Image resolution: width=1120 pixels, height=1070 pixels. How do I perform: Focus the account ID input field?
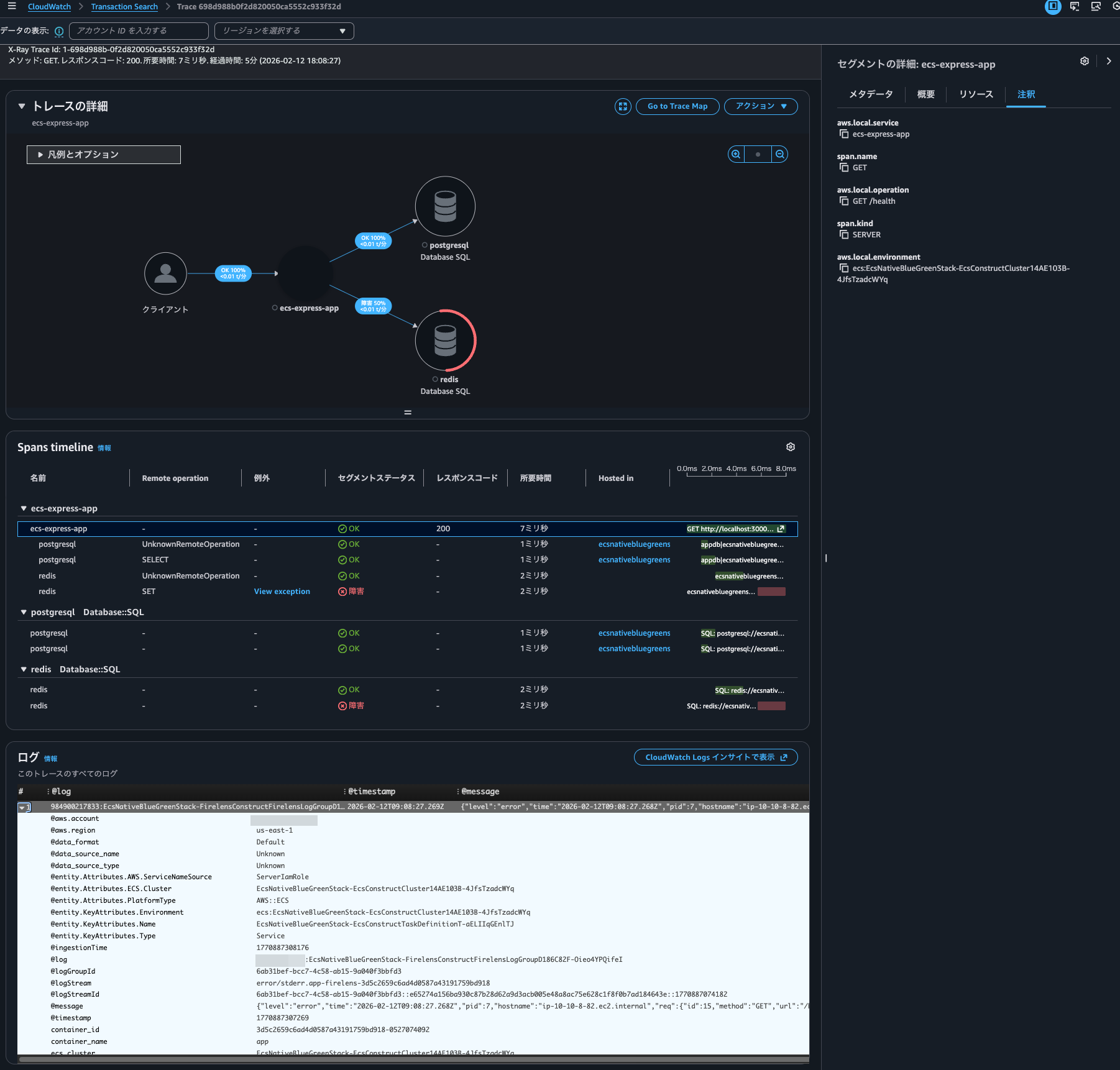(x=139, y=31)
